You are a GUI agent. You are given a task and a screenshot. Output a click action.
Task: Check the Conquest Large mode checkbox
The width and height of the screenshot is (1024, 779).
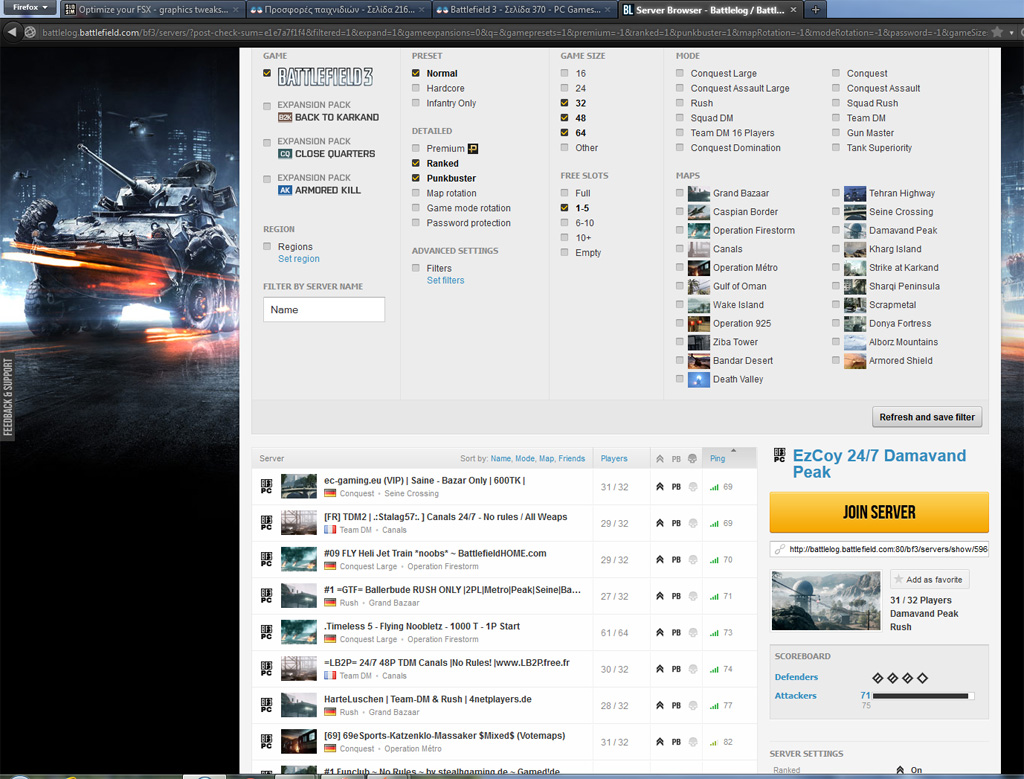(x=680, y=73)
